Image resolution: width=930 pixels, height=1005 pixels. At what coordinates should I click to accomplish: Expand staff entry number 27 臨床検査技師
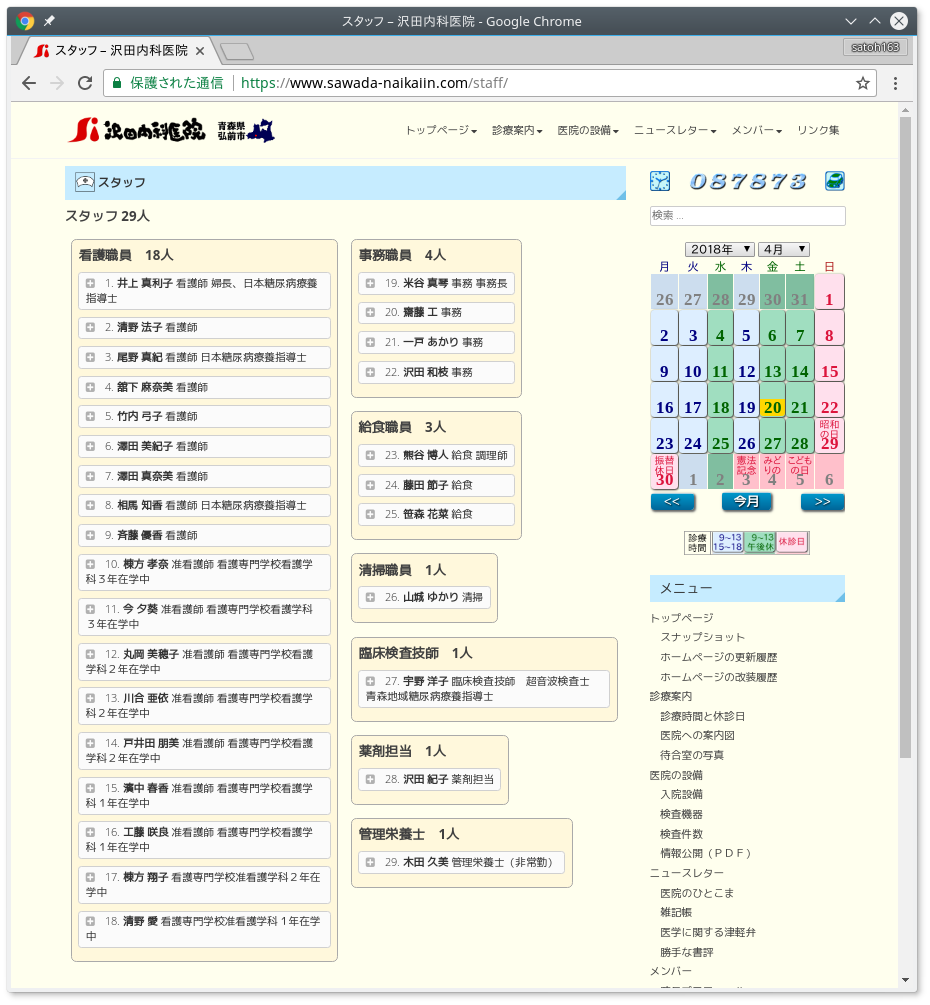point(370,681)
